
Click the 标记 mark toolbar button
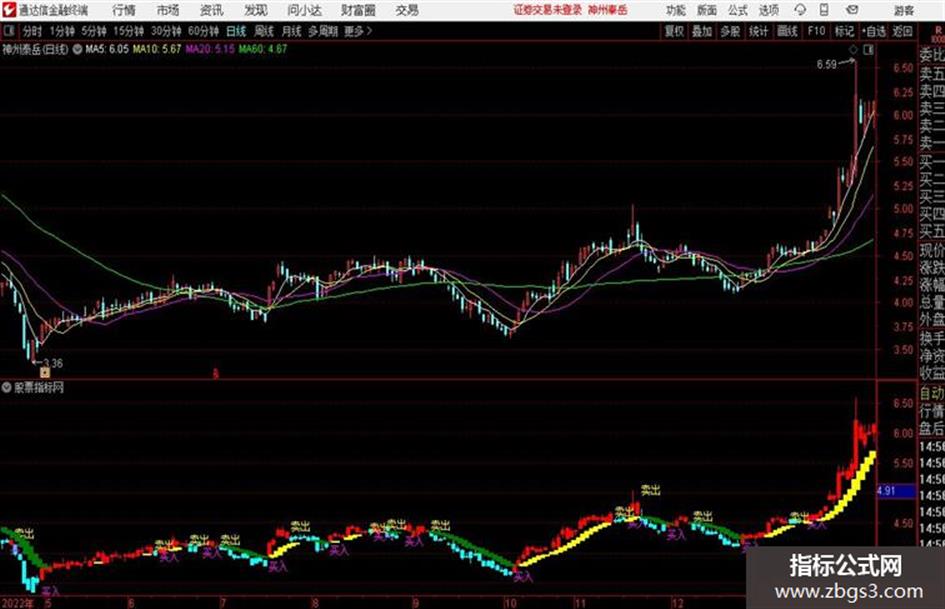(x=844, y=31)
